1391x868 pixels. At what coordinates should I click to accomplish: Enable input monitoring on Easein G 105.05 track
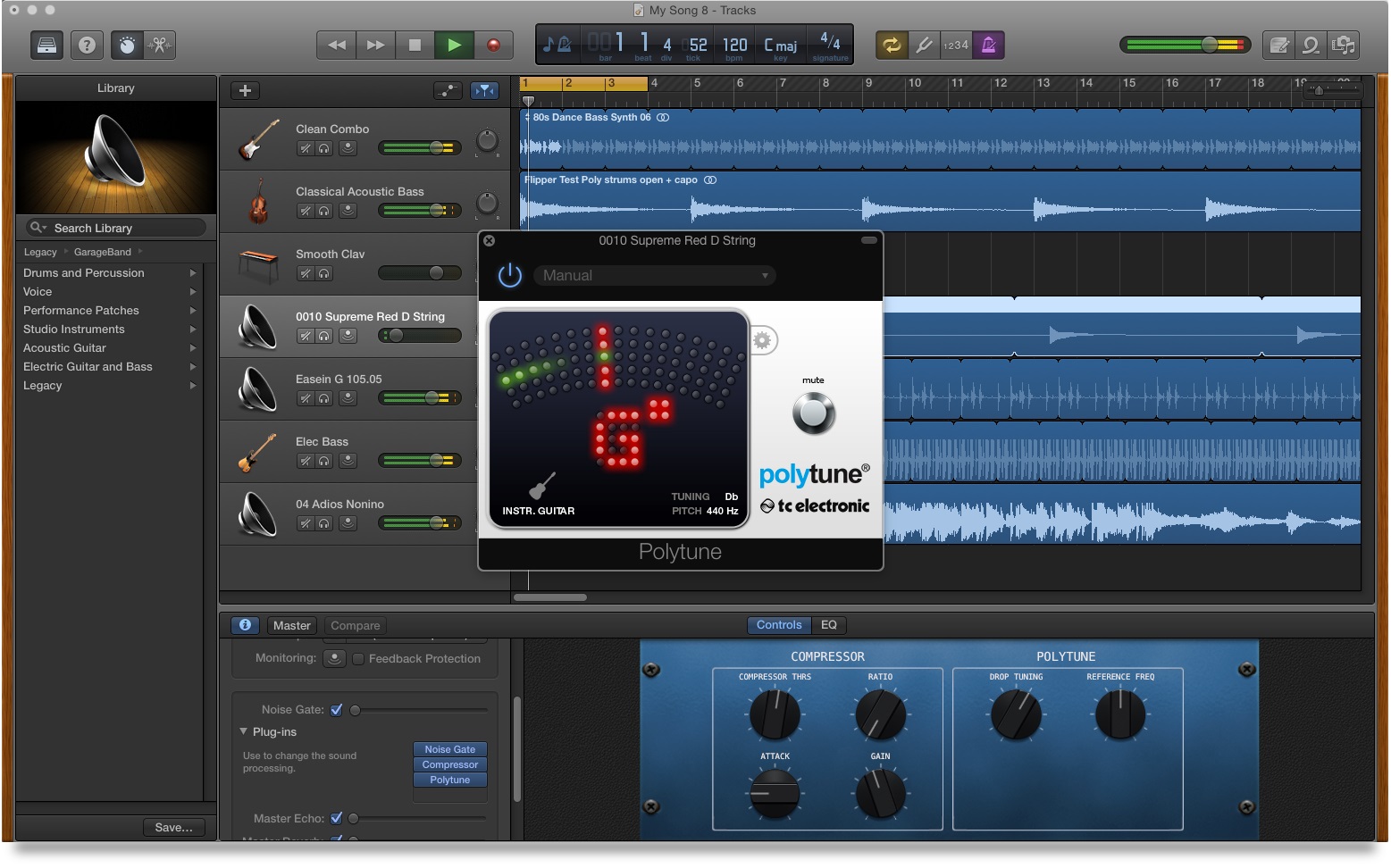tap(348, 398)
